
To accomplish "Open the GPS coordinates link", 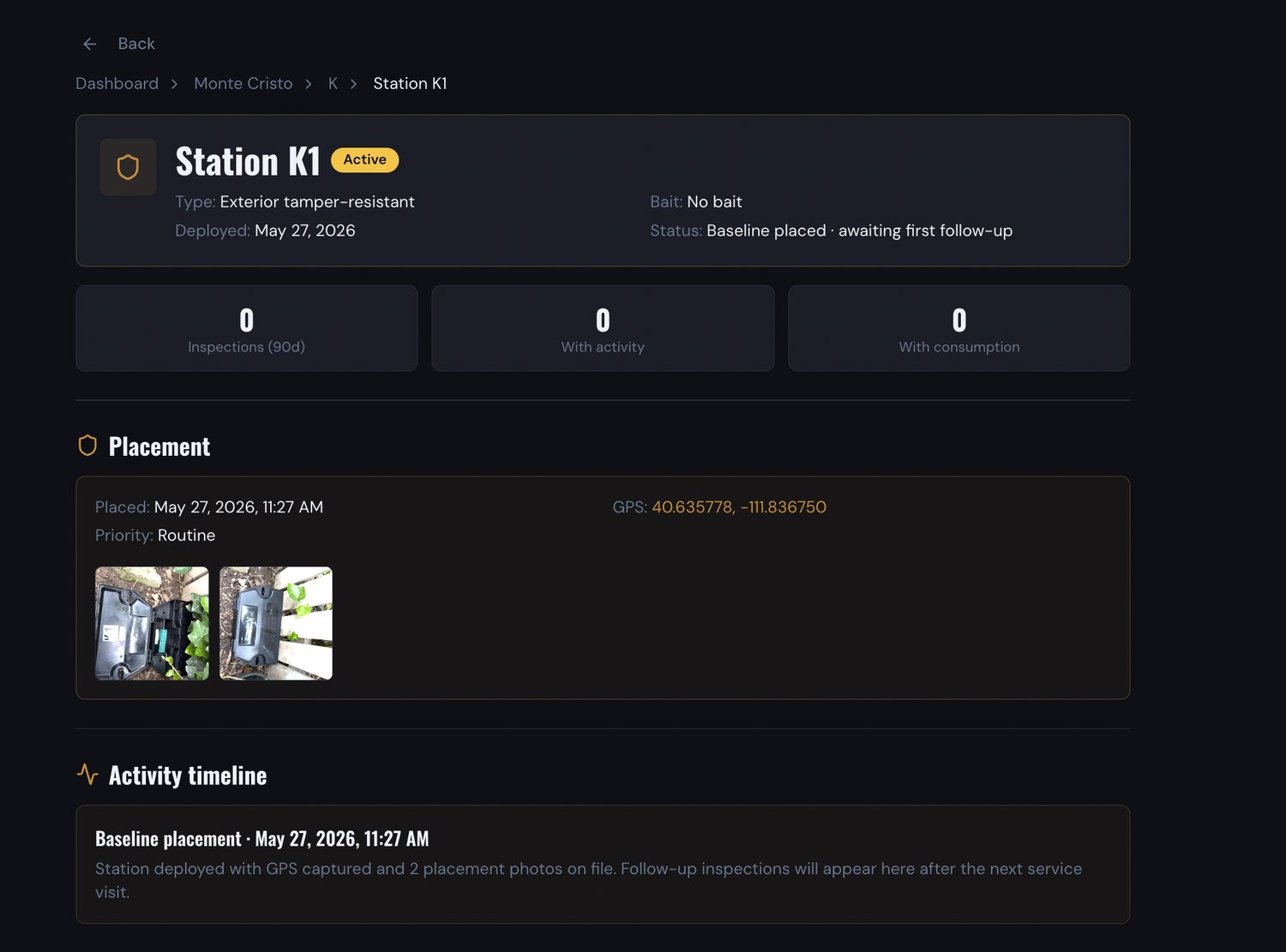I will point(739,507).
